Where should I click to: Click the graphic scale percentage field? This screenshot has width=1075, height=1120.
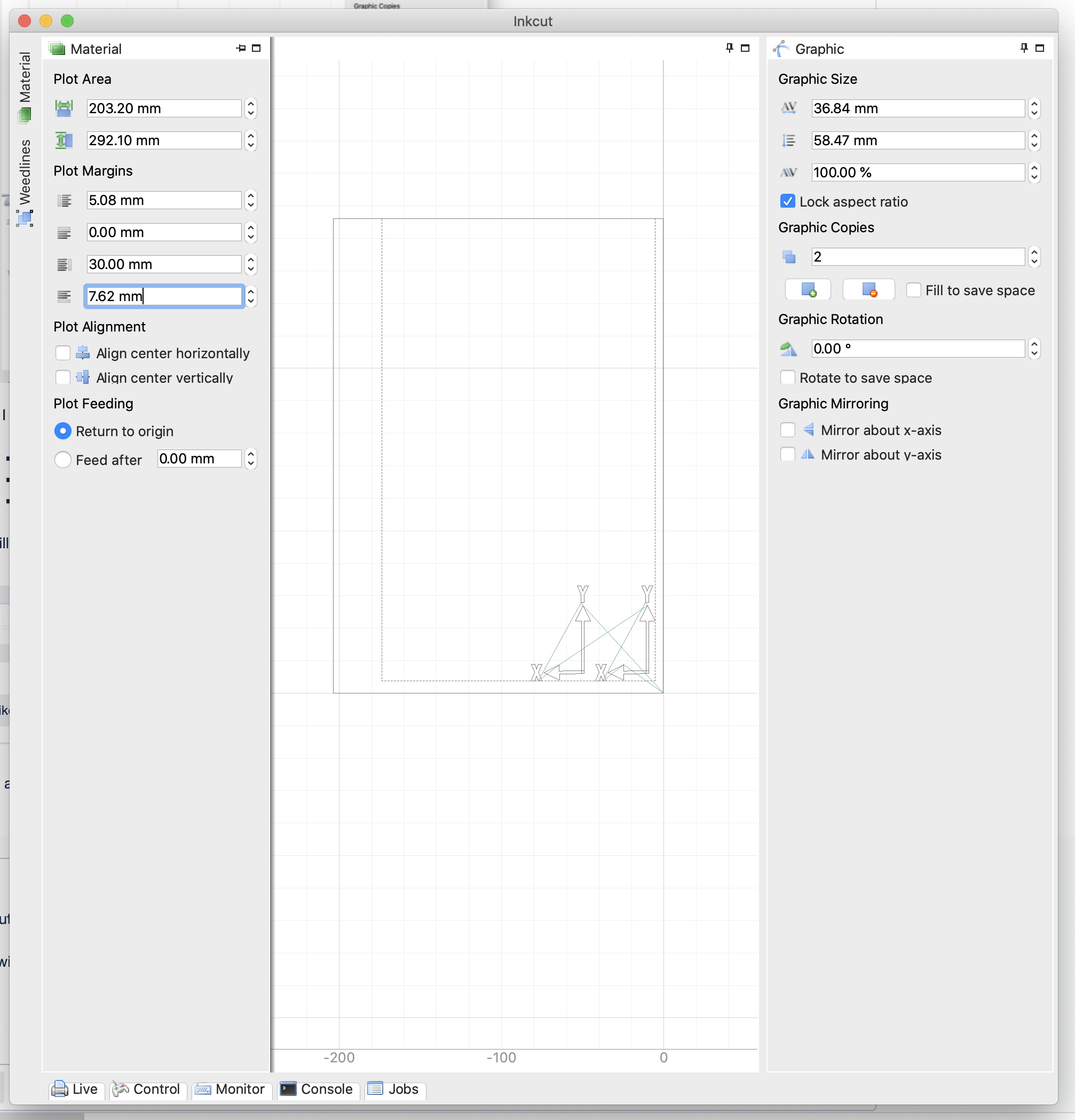point(917,172)
